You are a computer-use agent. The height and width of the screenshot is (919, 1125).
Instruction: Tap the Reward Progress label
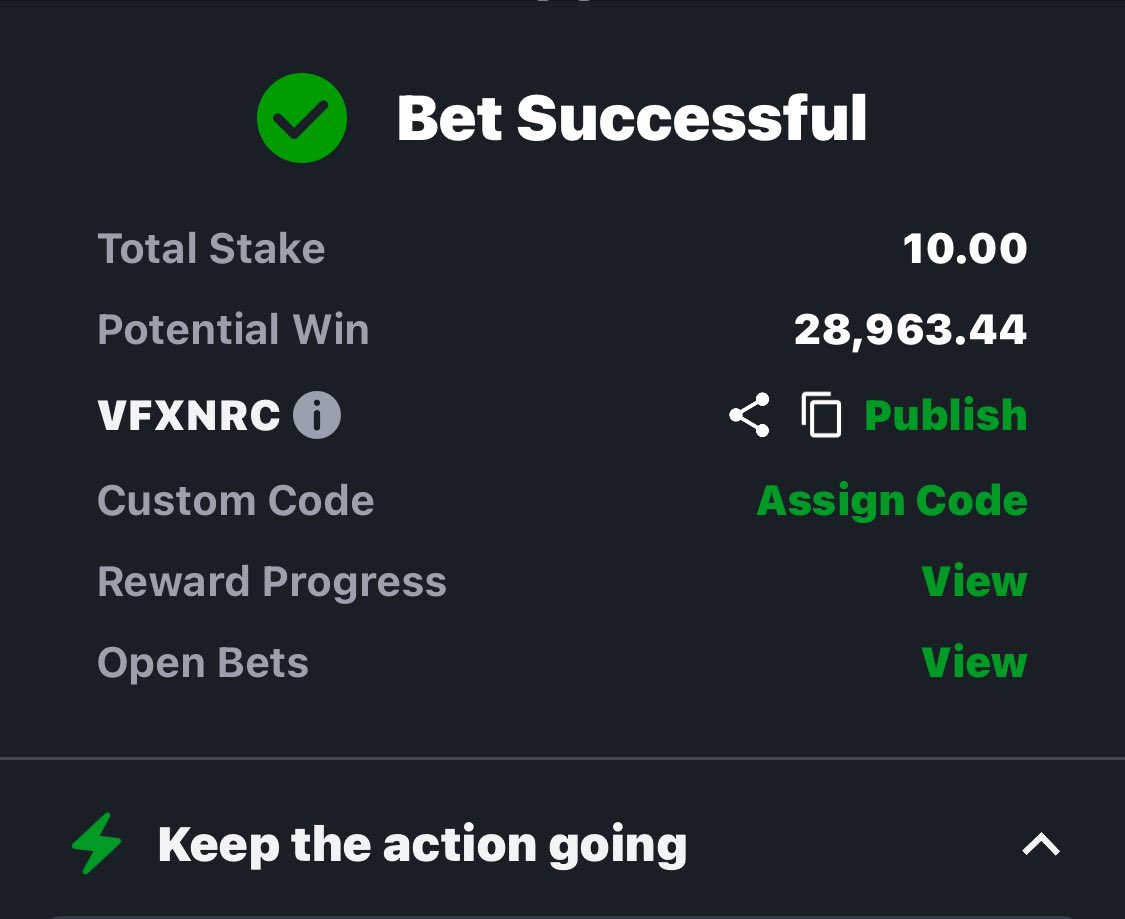click(x=272, y=582)
